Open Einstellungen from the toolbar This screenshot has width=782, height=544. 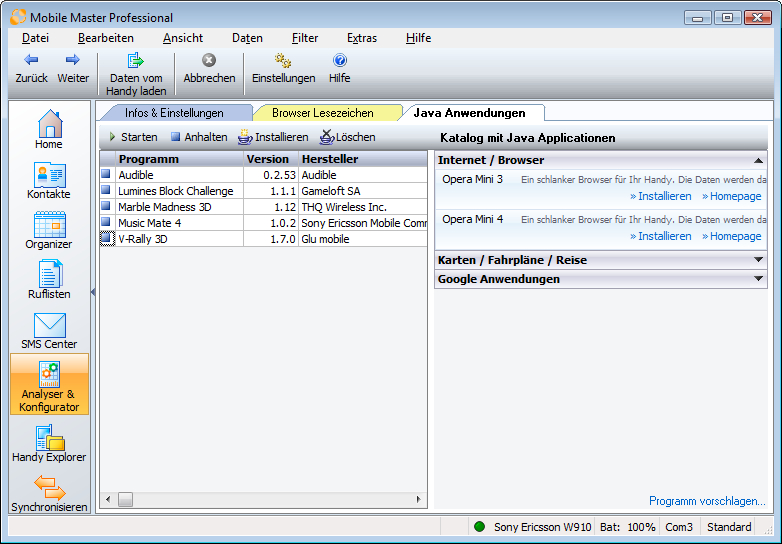click(x=283, y=69)
